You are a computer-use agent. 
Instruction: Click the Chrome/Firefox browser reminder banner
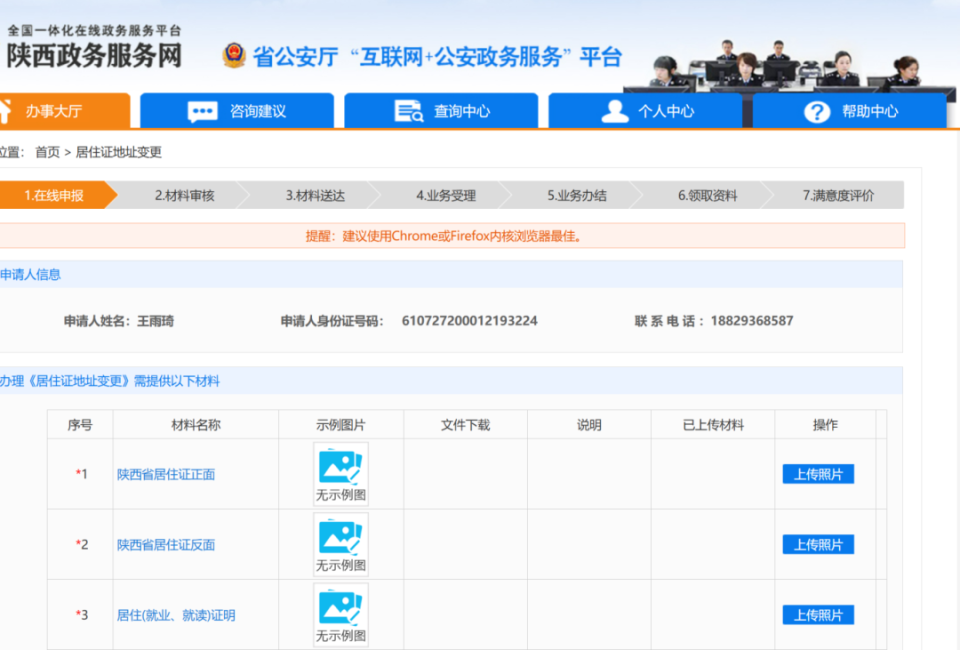coord(452,236)
